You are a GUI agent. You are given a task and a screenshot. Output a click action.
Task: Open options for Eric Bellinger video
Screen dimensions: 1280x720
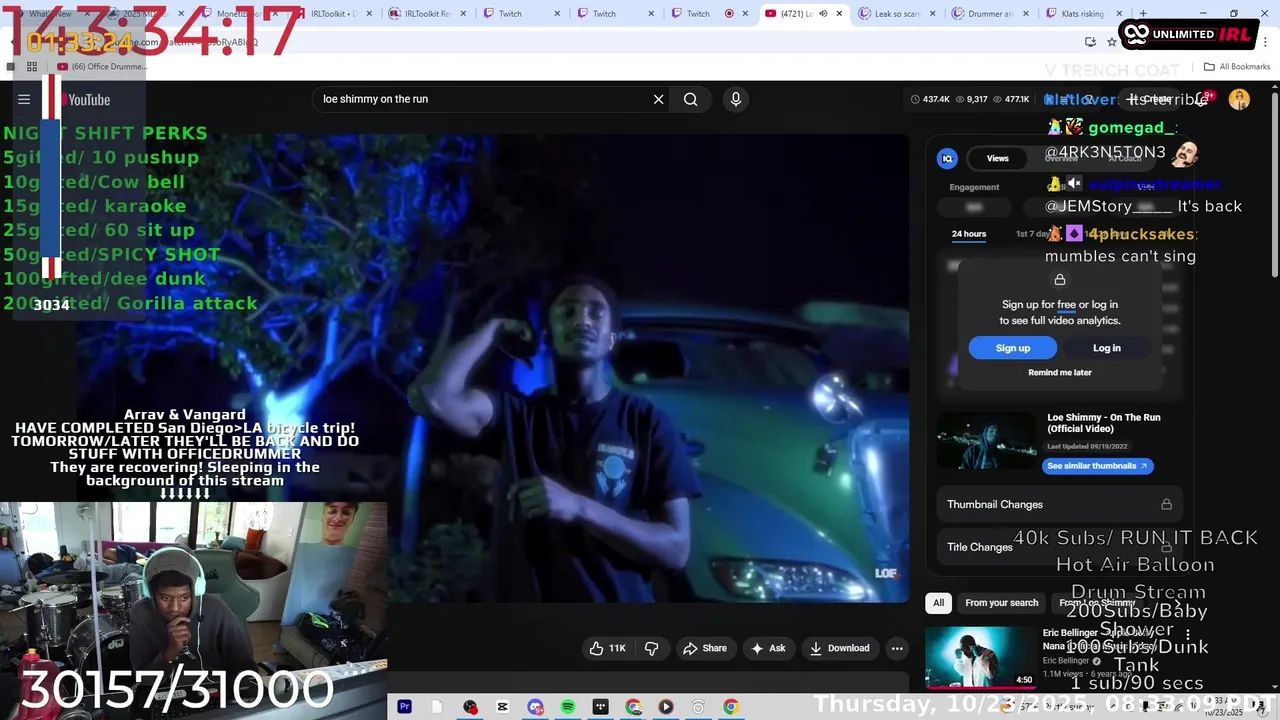coord(1188,635)
